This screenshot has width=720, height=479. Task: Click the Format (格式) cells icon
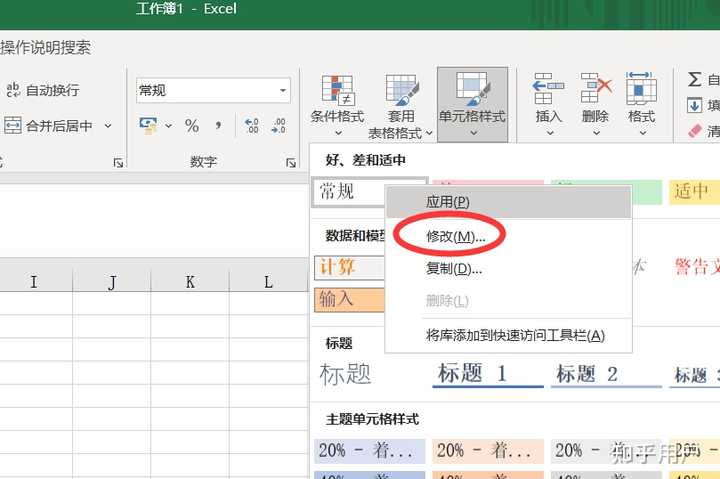[x=641, y=89]
